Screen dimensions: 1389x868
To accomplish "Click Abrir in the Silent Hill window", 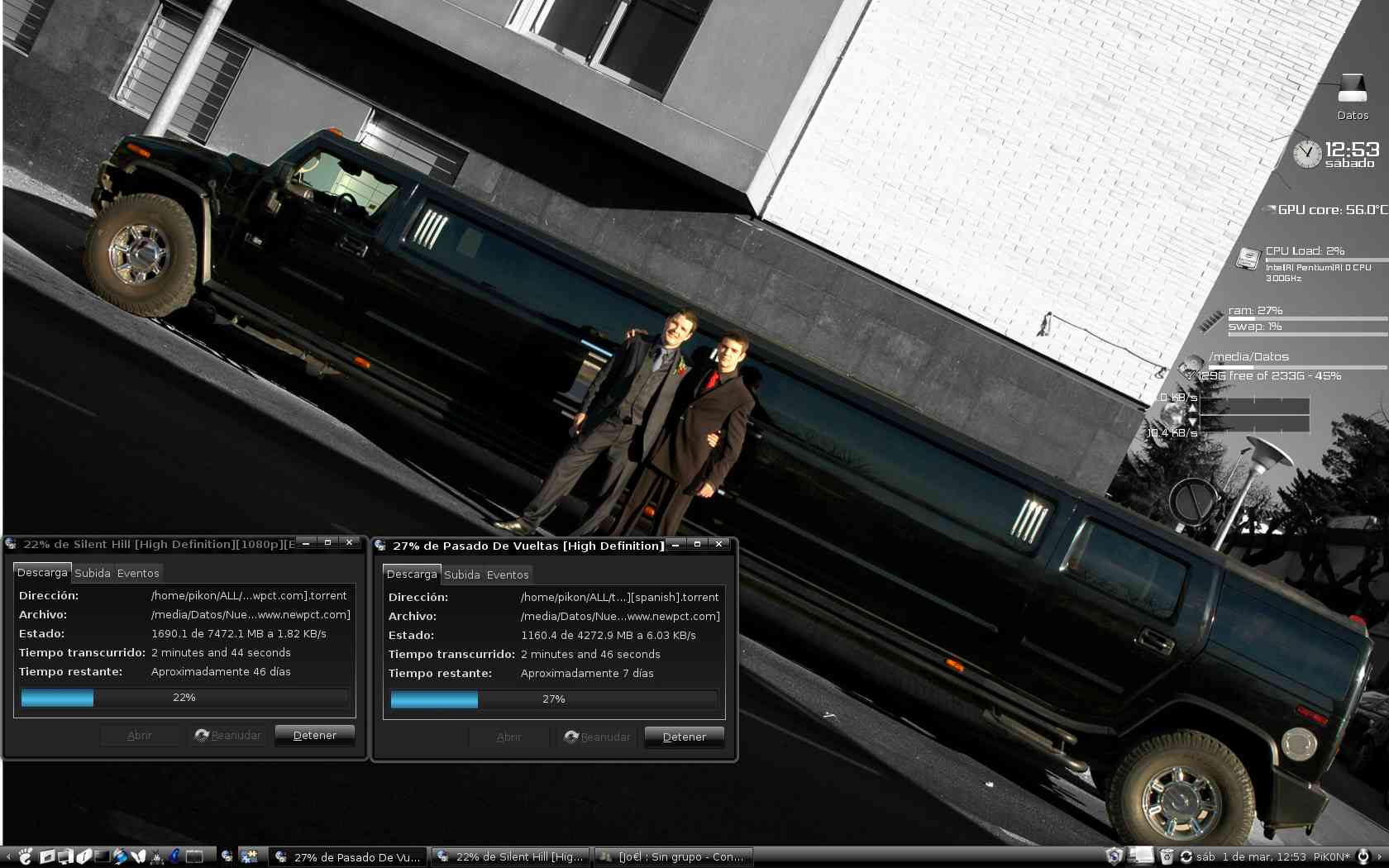I will [140, 735].
